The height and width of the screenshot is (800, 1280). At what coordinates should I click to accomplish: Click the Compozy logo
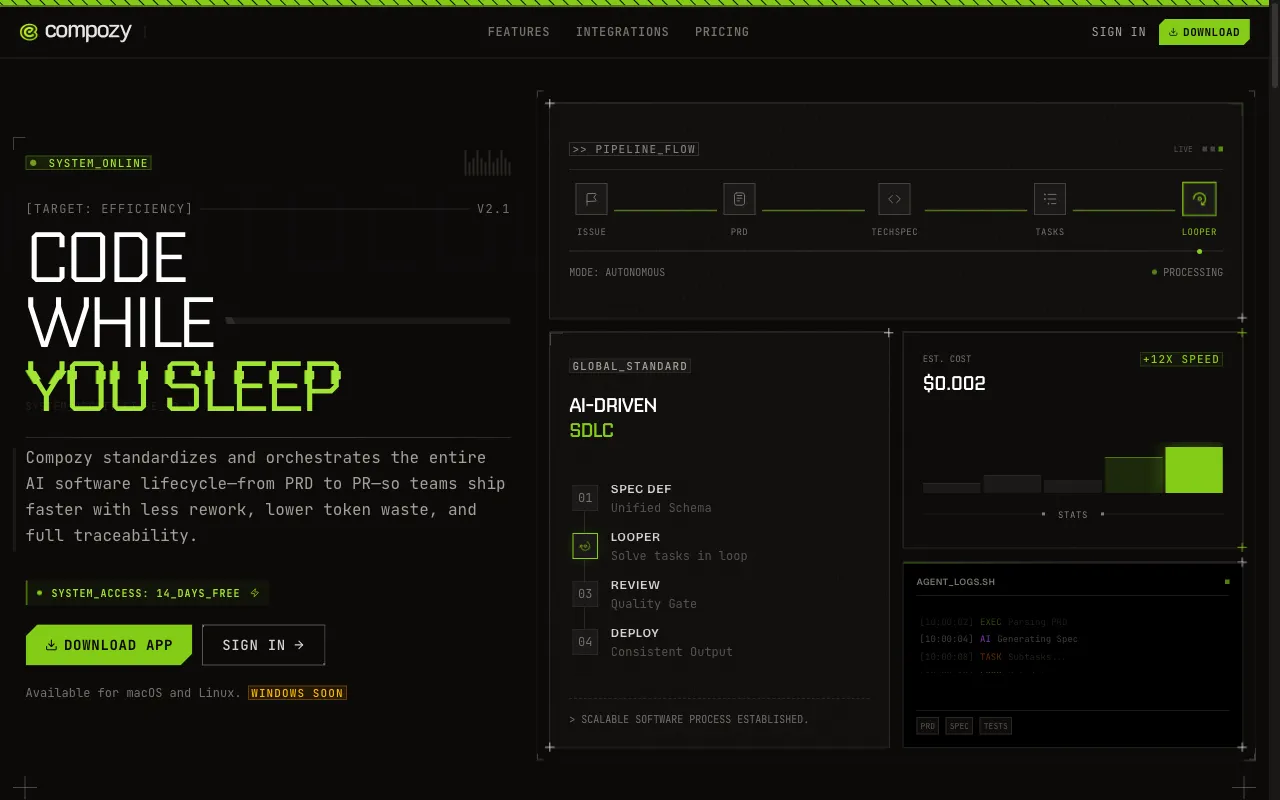point(75,32)
